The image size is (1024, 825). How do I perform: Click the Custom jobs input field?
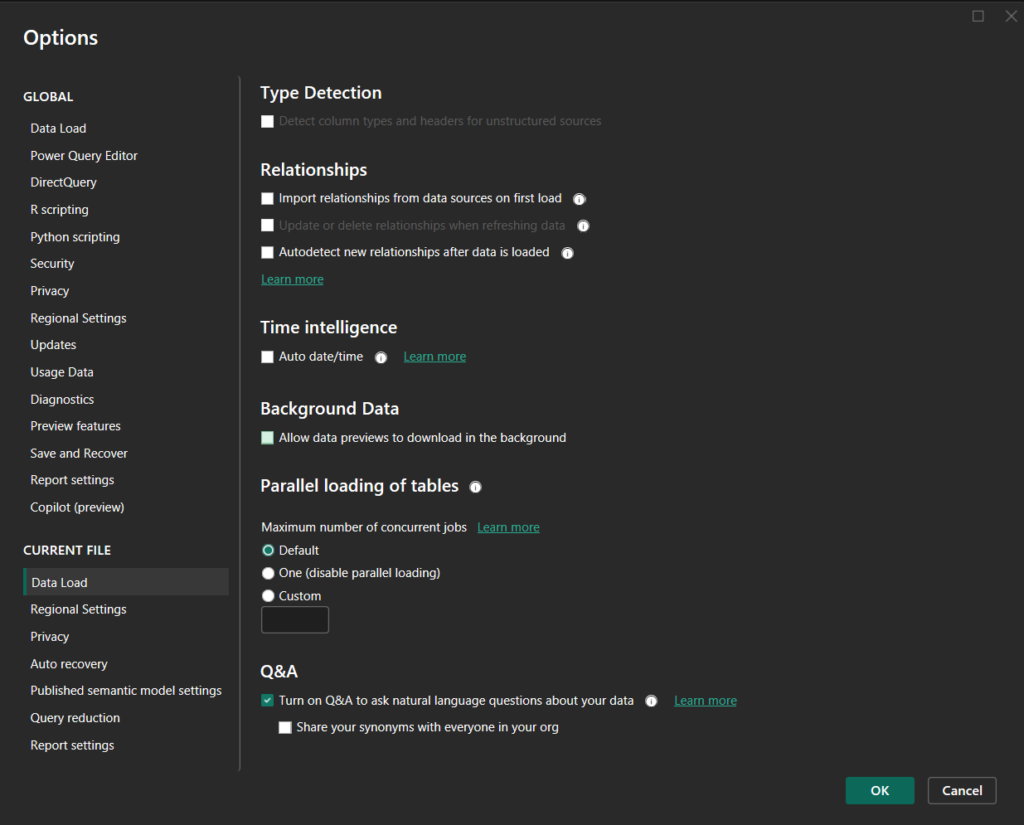tap(294, 619)
